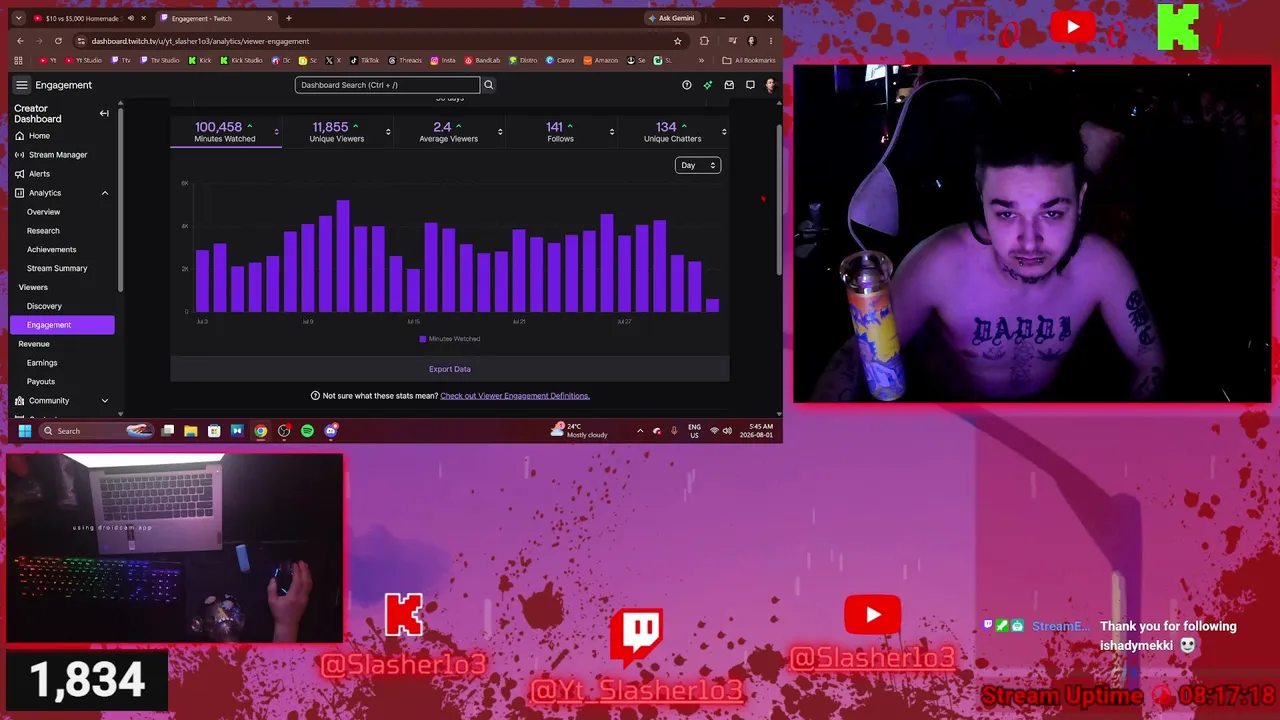Open the TikTok bookmark
This screenshot has height=720, width=1280.
[365, 60]
